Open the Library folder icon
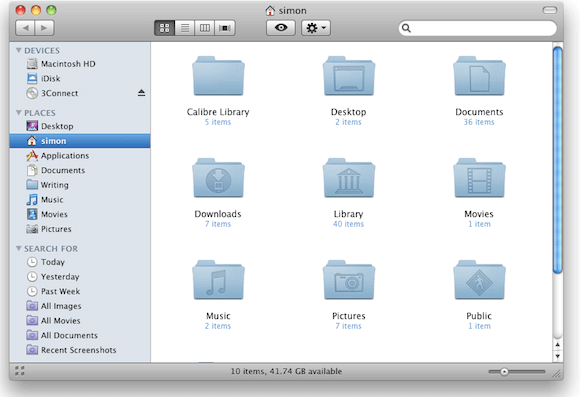 (349, 178)
